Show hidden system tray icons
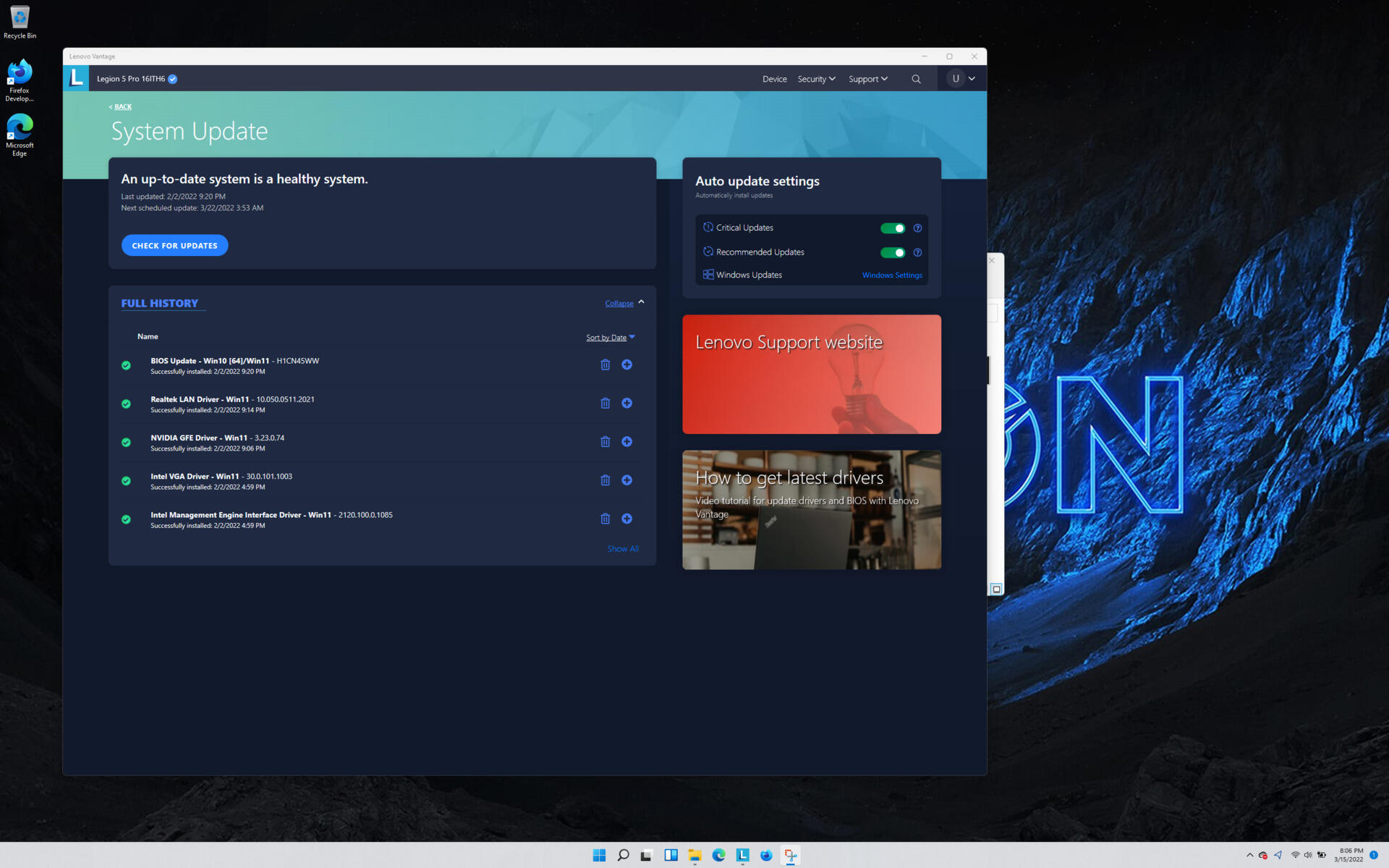 pyautogui.click(x=1249, y=855)
